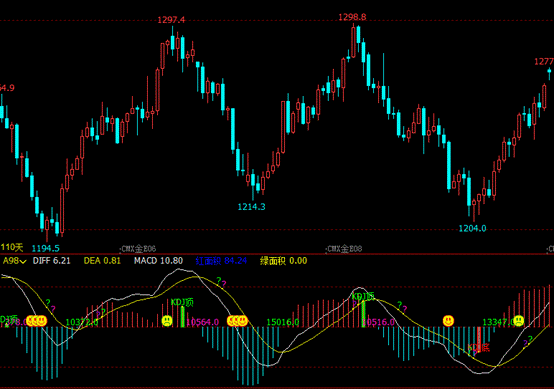Screen dimensions: 554x389
Task: Click the green KDJ顶 bar near 10564.0
Action: tap(182, 317)
